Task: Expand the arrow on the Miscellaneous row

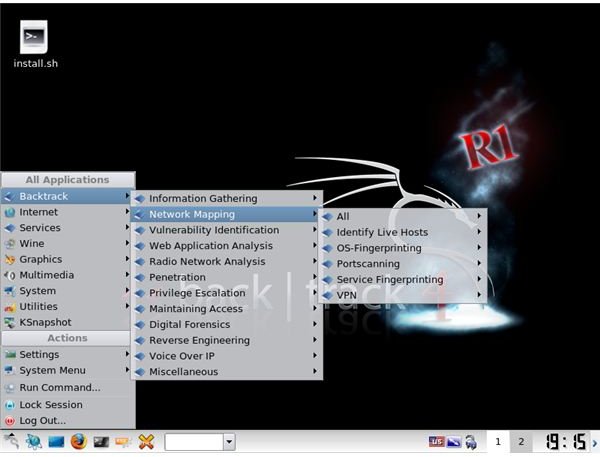Action: pyautogui.click(x=315, y=371)
